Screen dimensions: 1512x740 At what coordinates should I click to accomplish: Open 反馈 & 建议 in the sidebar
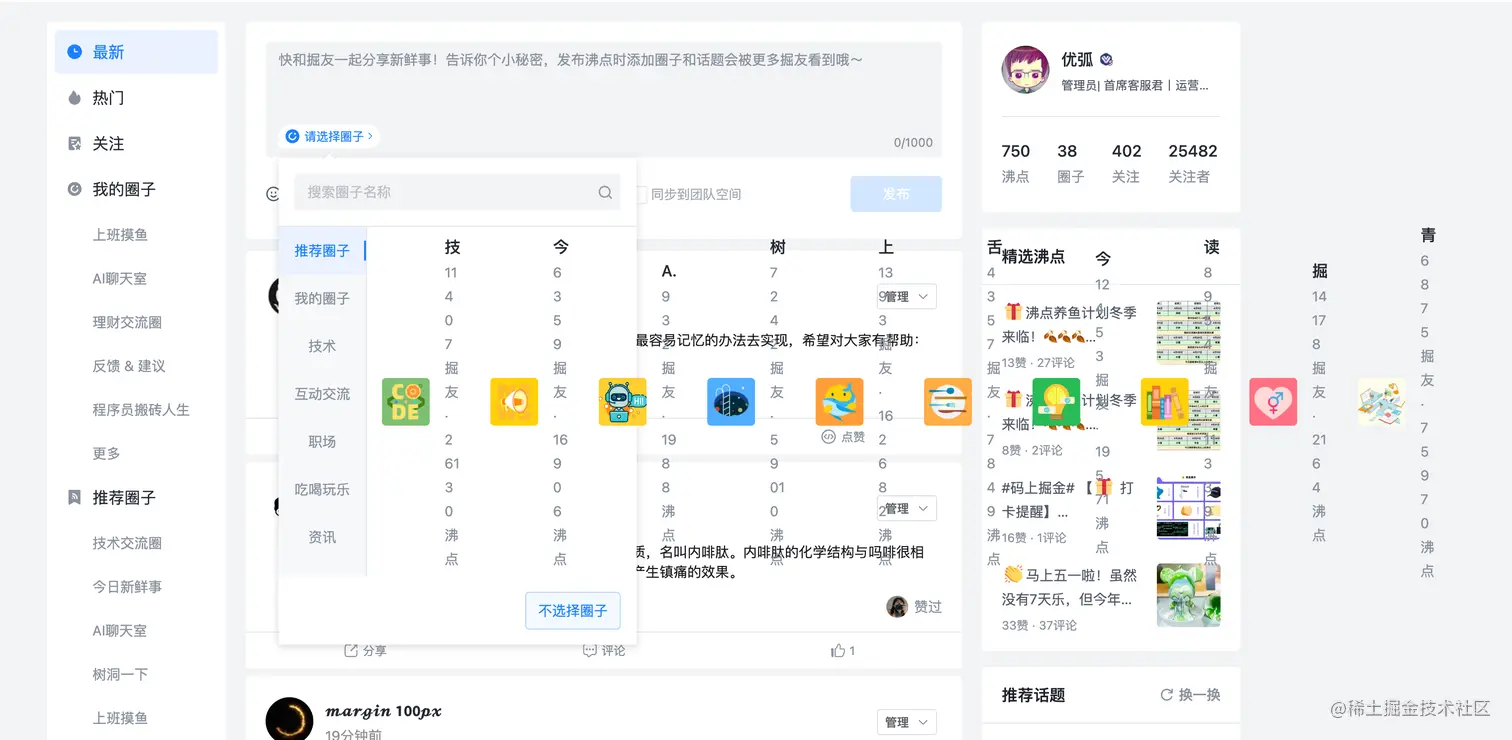(x=129, y=366)
